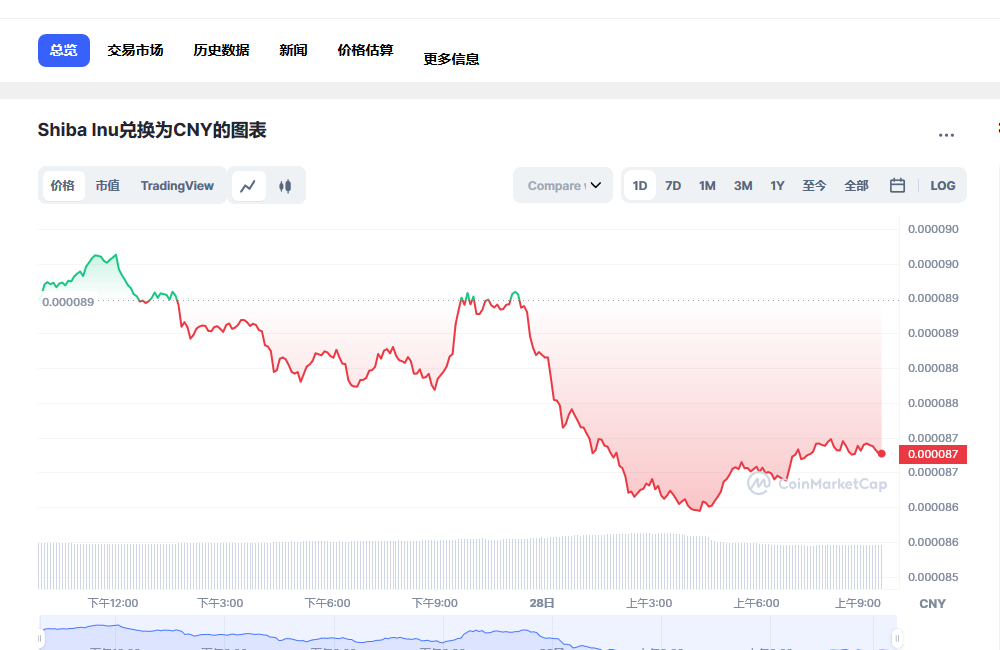Image resolution: width=1000 pixels, height=650 pixels.
Task: Open the 更多信息 more info tab
Action: [452, 59]
